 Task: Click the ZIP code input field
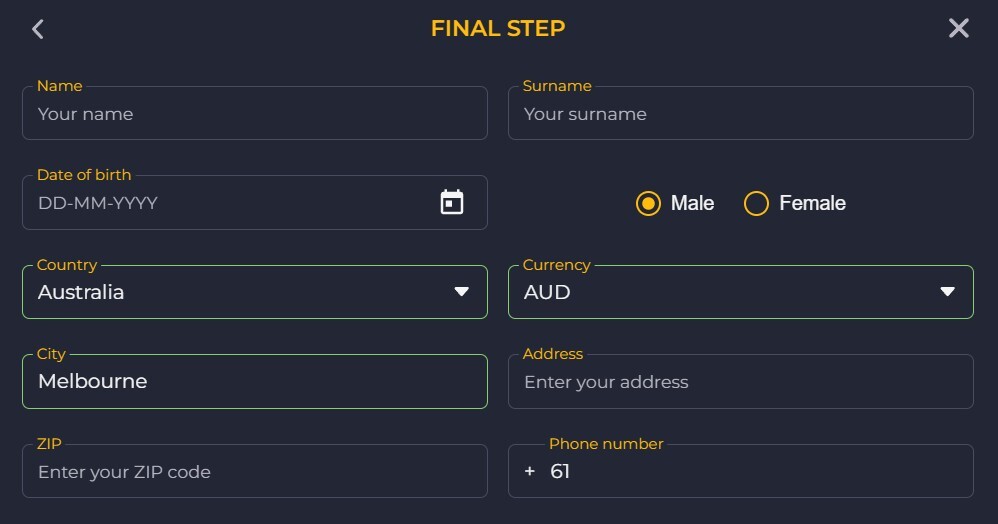point(254,472)
